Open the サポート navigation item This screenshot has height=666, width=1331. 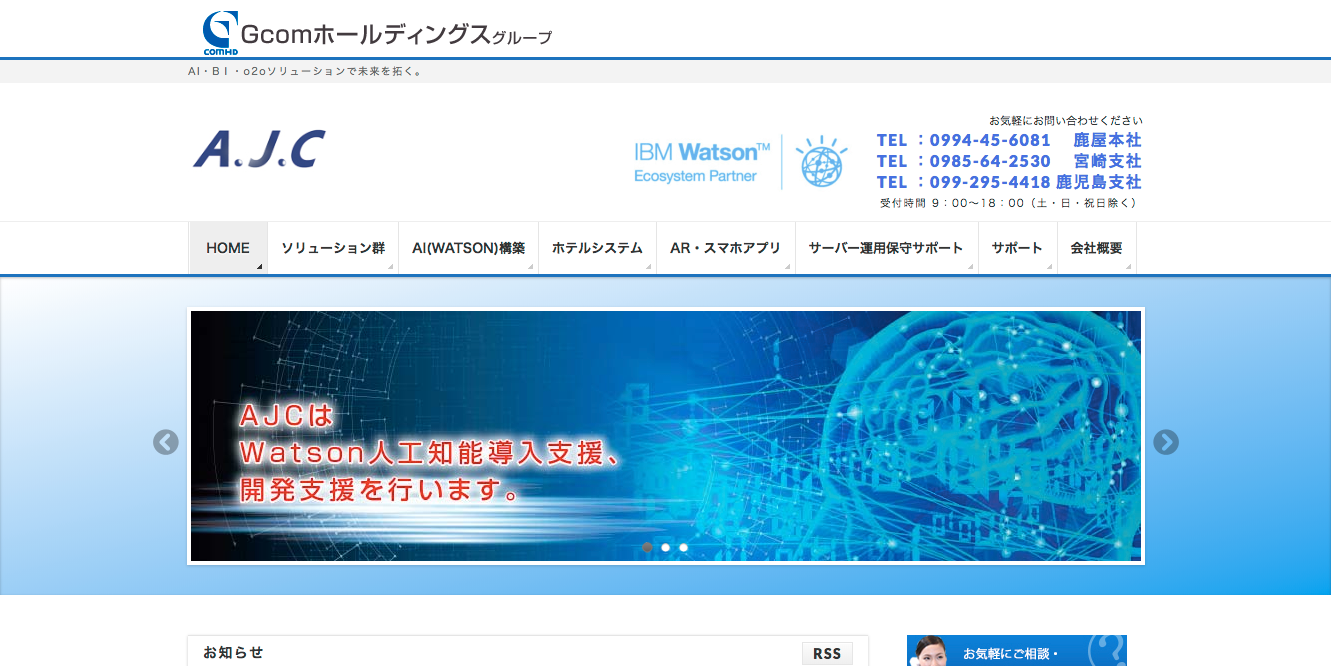(x=1017, y=248)
